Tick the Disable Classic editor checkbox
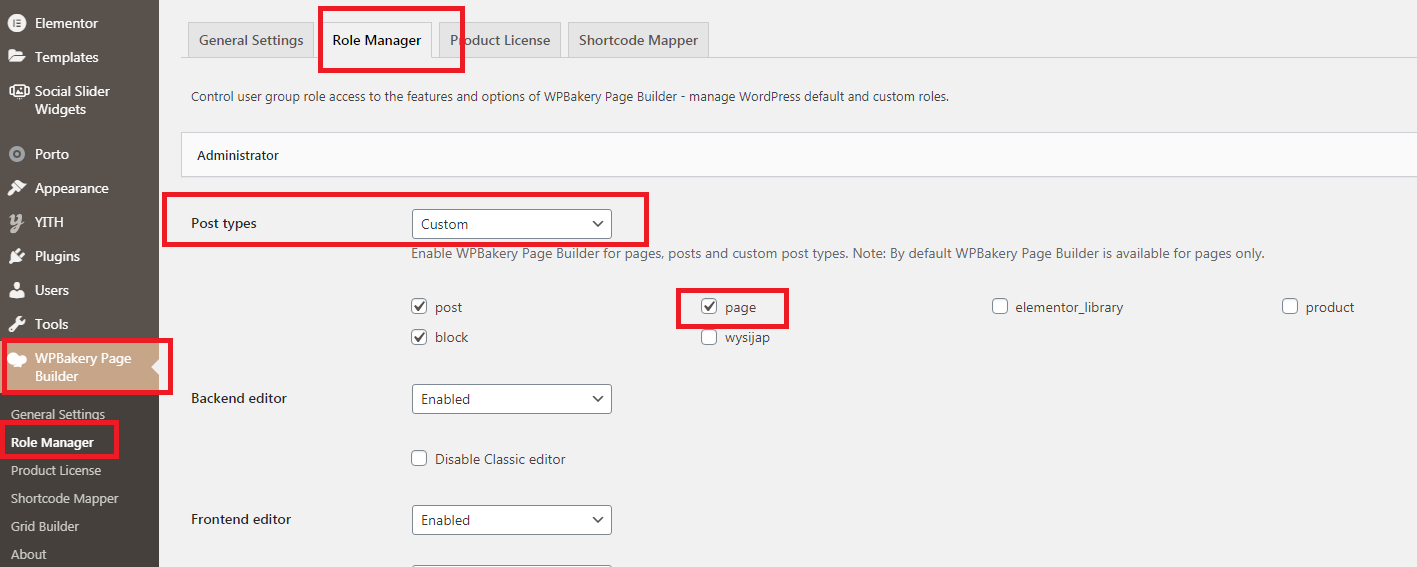 click(x=420, y=459)
